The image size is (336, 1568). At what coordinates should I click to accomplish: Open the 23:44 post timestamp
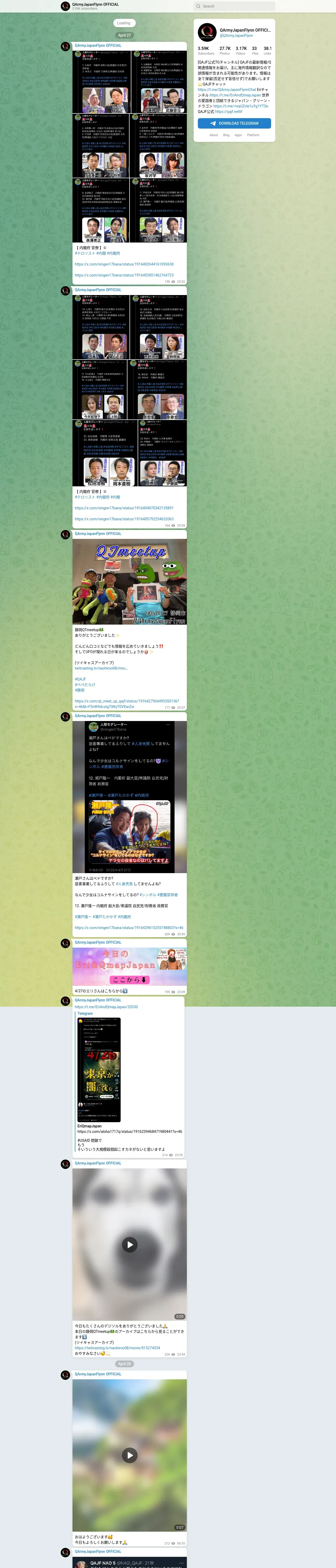pos(181,1354)
